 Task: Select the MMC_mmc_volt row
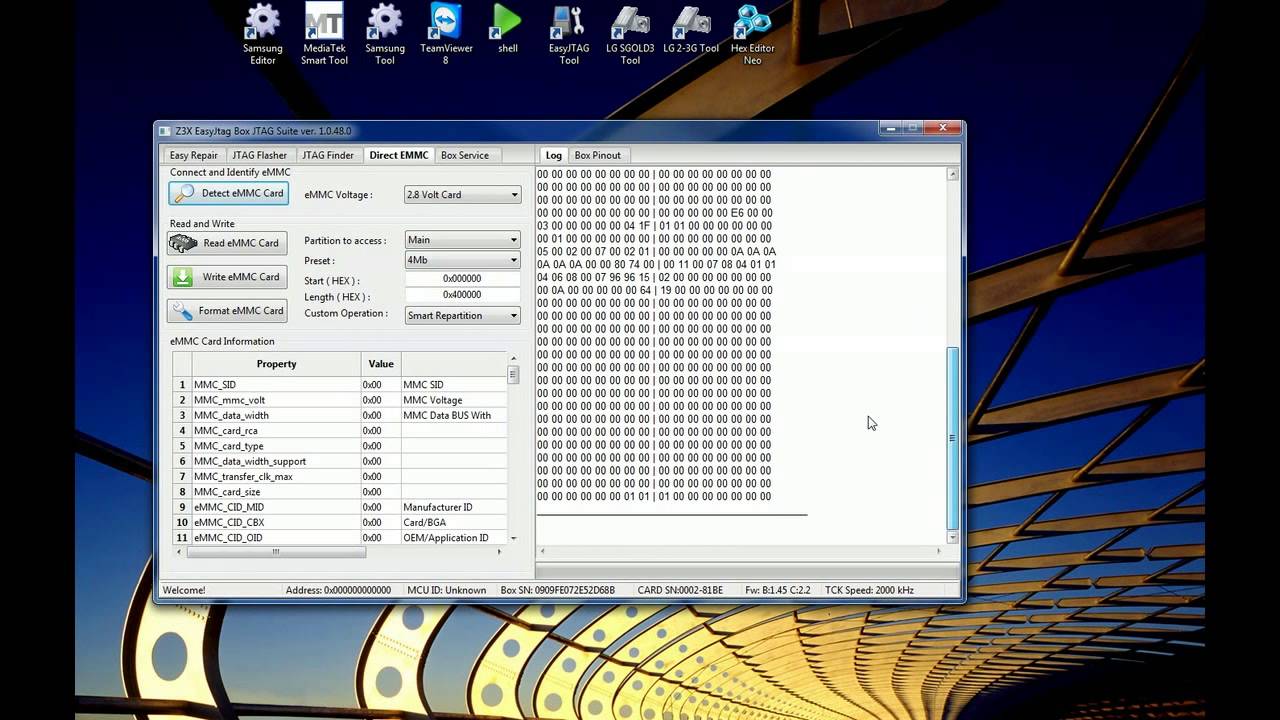340,400
